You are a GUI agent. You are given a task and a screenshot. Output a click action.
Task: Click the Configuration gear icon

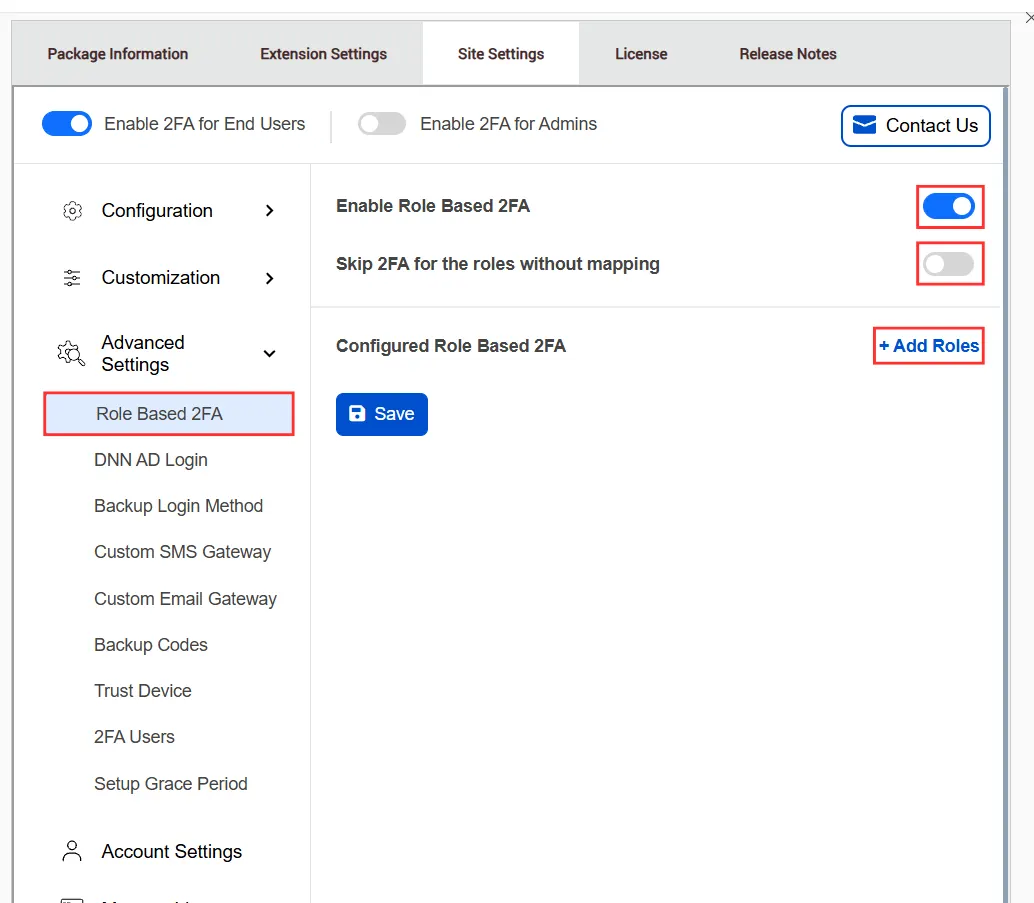[x=72, y=211]
